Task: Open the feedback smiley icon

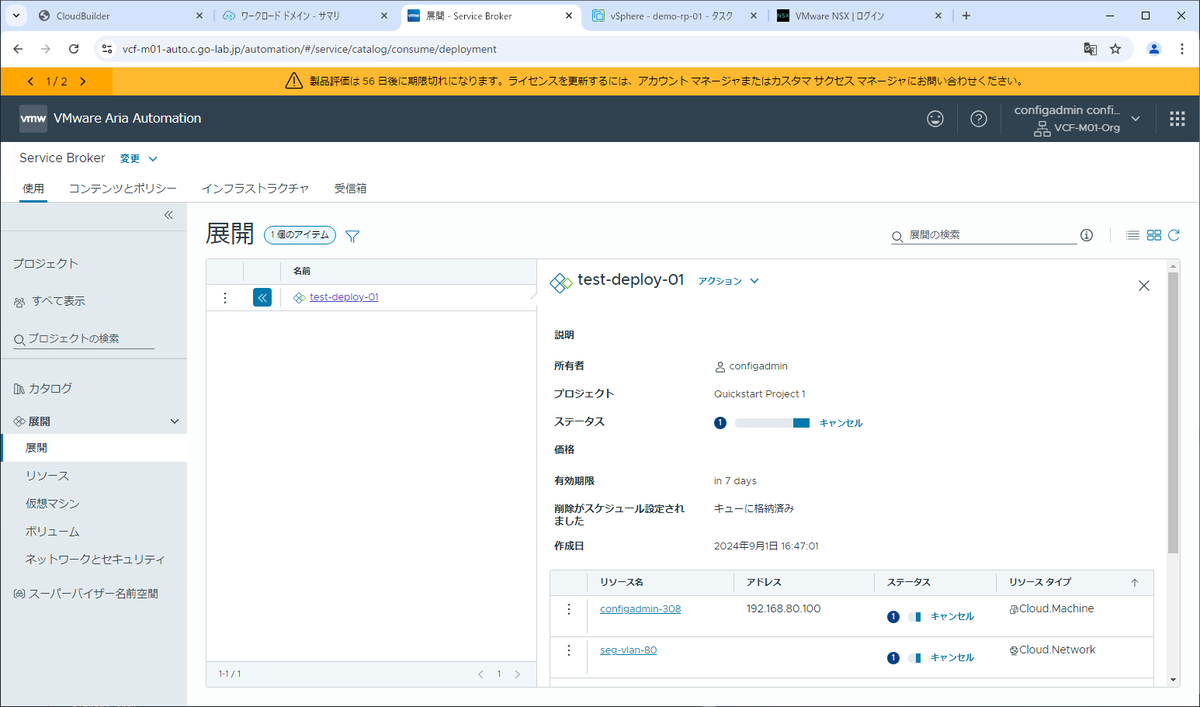Action: pyautogui.click(x=935, y=118)
